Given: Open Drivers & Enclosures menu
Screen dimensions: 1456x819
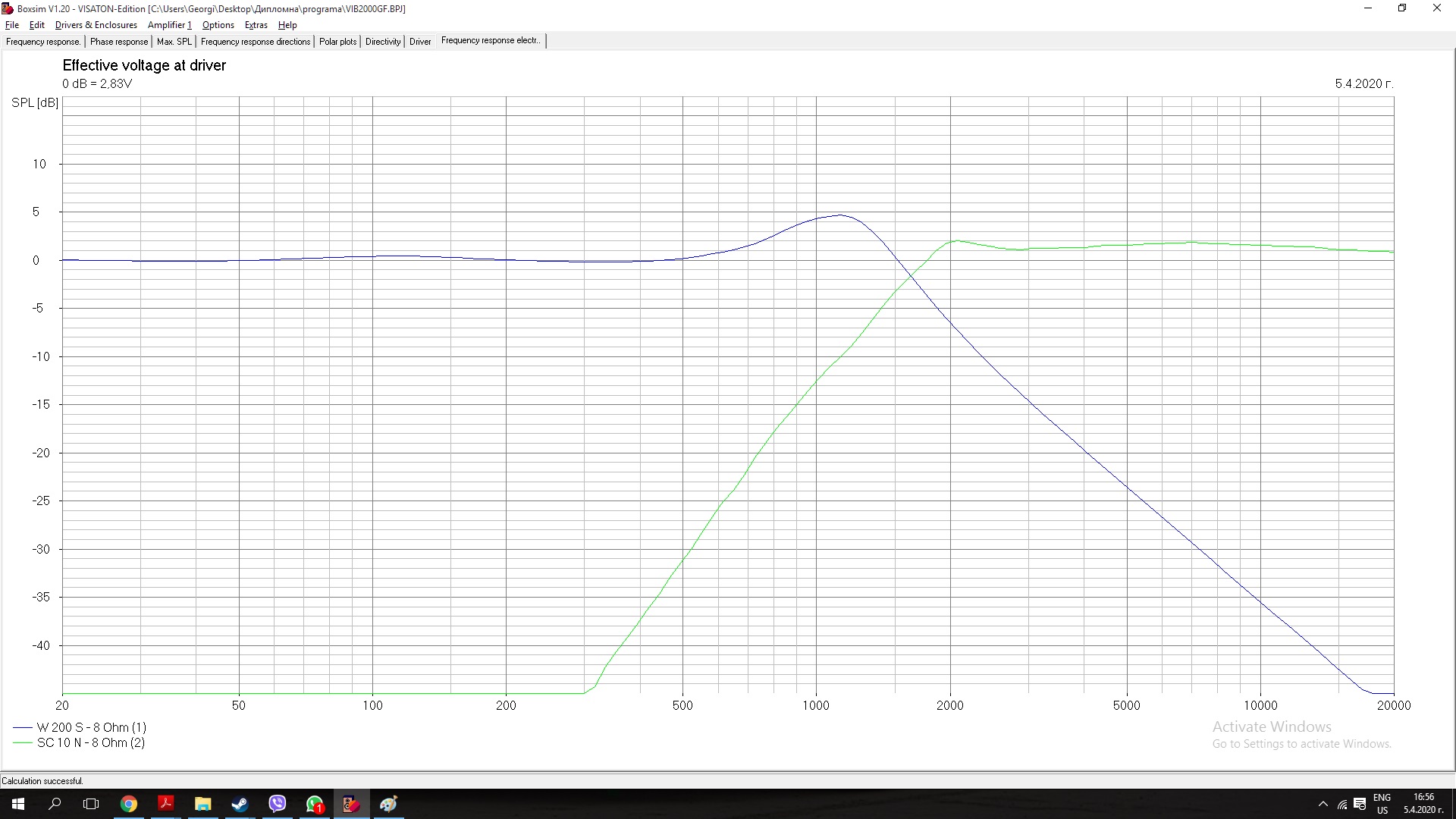Looking at the screenshot, I should pos(96,25).
